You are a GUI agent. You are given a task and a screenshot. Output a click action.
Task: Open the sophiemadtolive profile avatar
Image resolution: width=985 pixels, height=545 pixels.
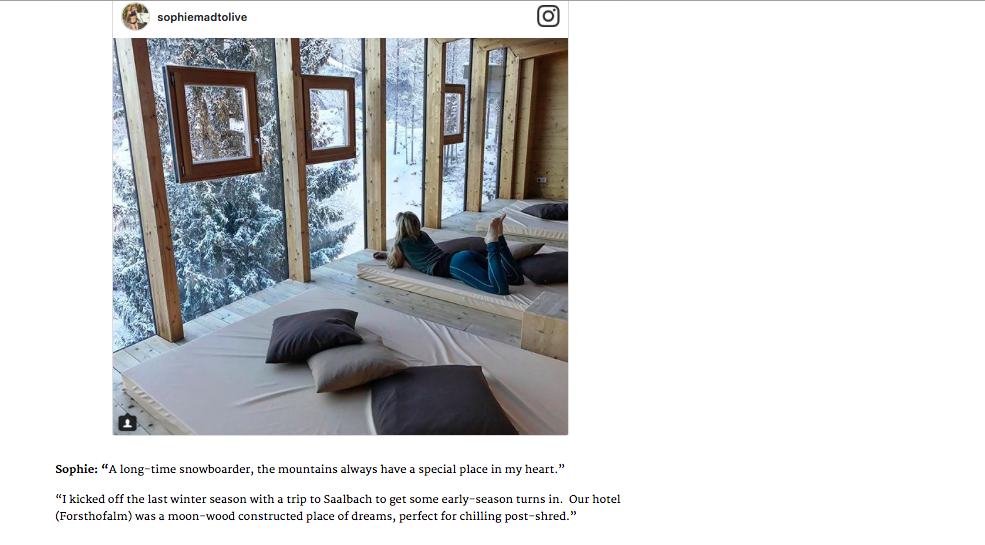pyautogui.click(x=135, y=17)
